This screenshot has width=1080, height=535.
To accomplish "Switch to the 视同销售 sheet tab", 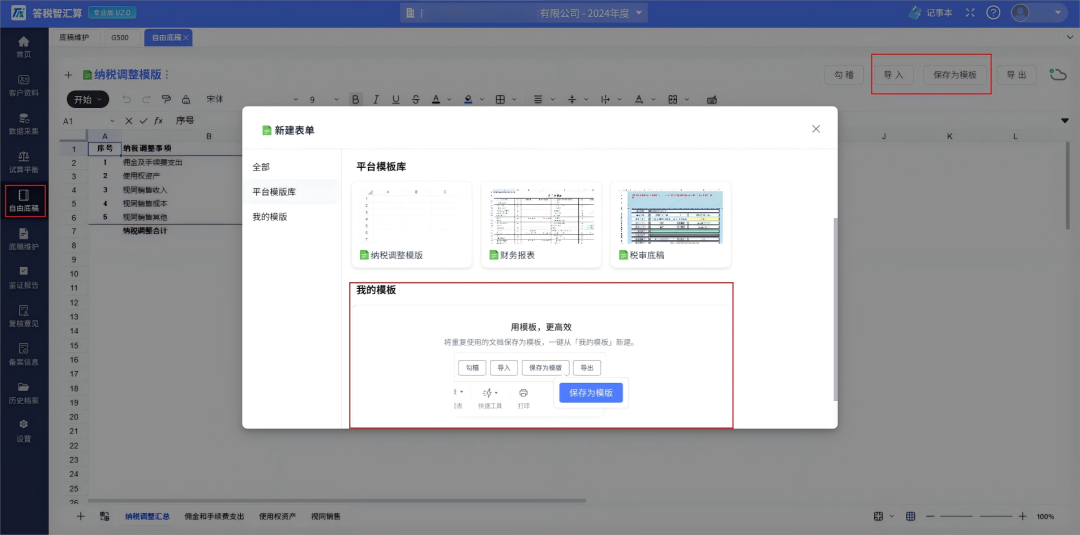I will coord(325,516).
